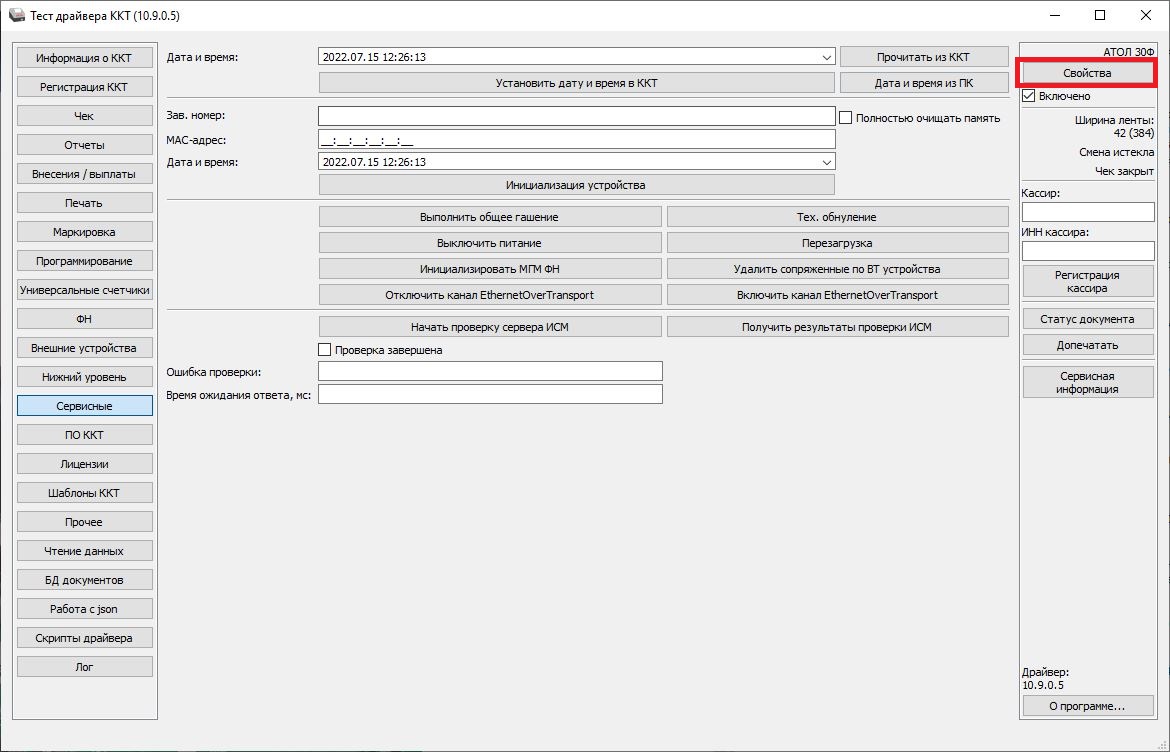Expand the top 'Дата и время' dropdown
This screenshot has height=752, width=1170.
point(825,57)
